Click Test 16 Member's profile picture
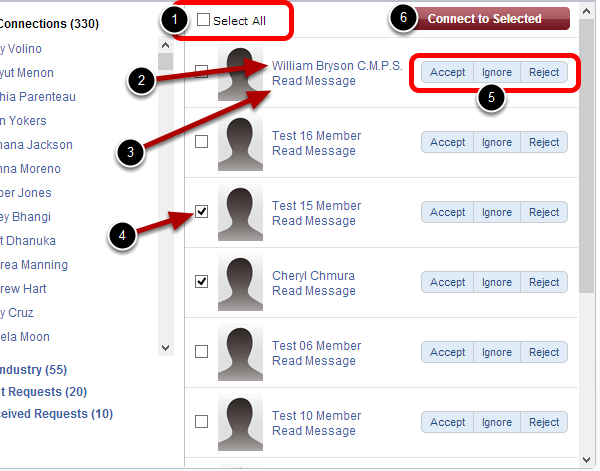 click(240, 143)
